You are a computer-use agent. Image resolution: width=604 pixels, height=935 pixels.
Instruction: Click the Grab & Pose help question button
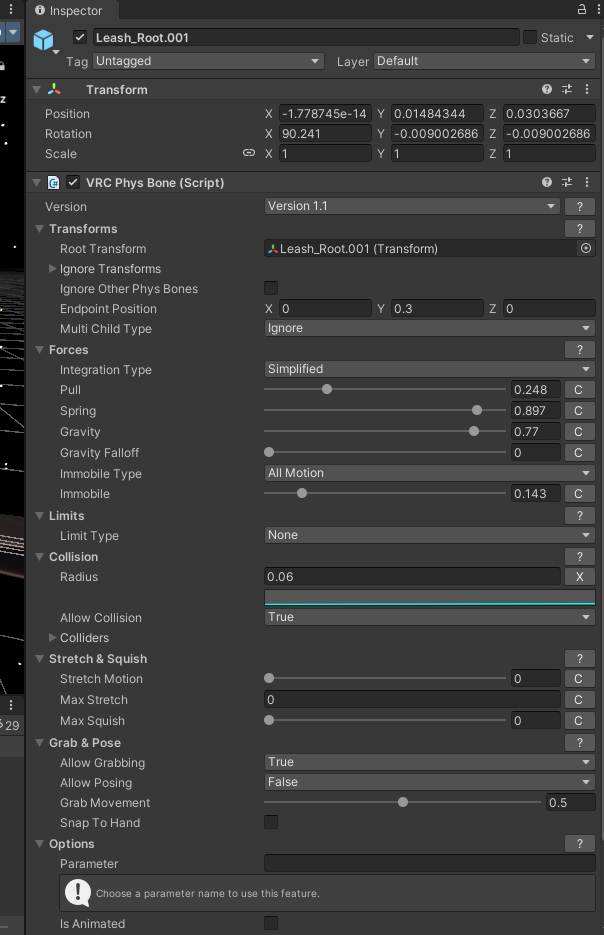pos(580,742)
